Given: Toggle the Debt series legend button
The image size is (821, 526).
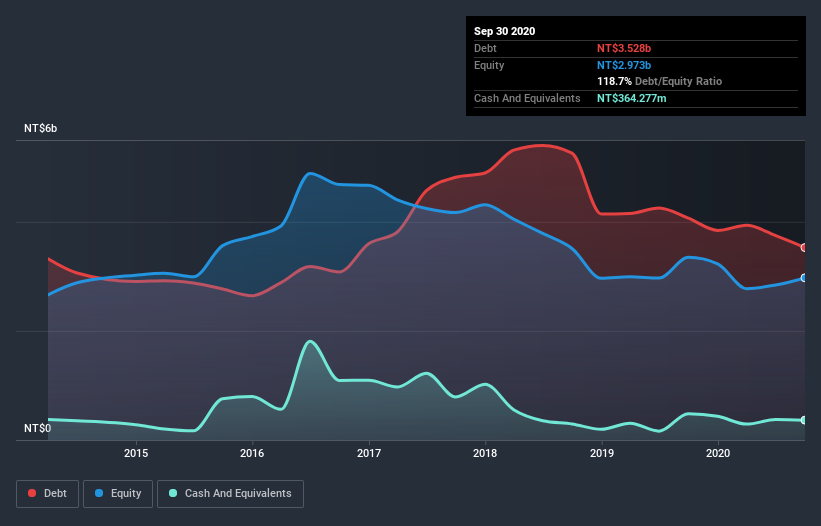Looking at the screenshot, I should tap(47, 494).
